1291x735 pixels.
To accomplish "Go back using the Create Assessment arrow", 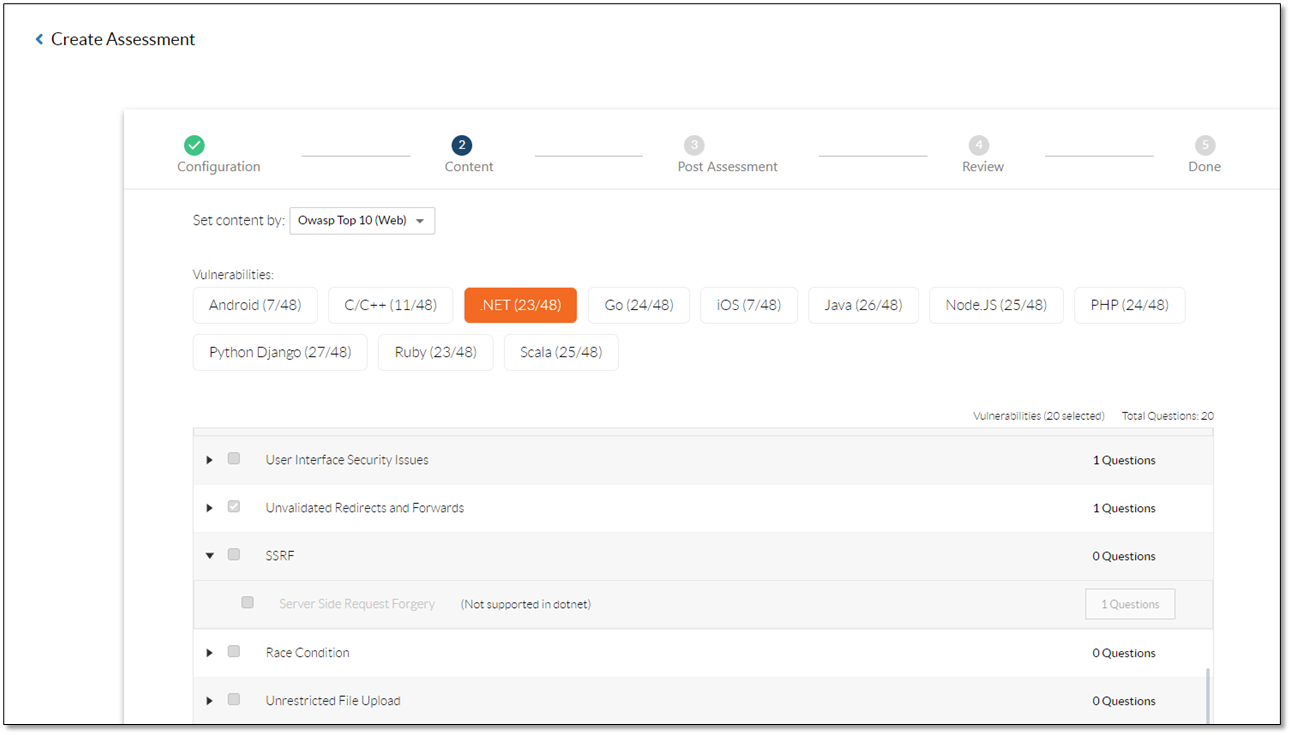I will click(x=39, y=39).
